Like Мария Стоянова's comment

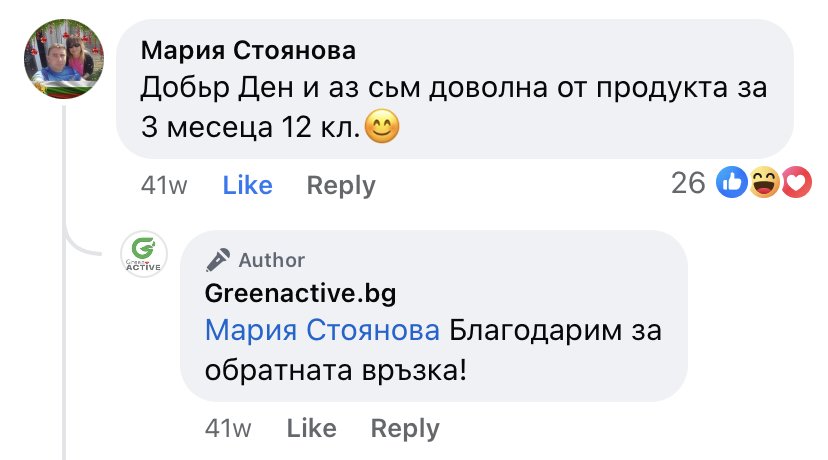pos(247,185)
